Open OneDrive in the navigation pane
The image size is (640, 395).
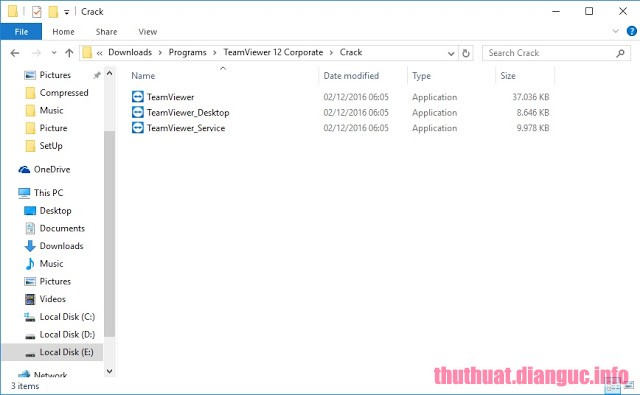(52, 169)
